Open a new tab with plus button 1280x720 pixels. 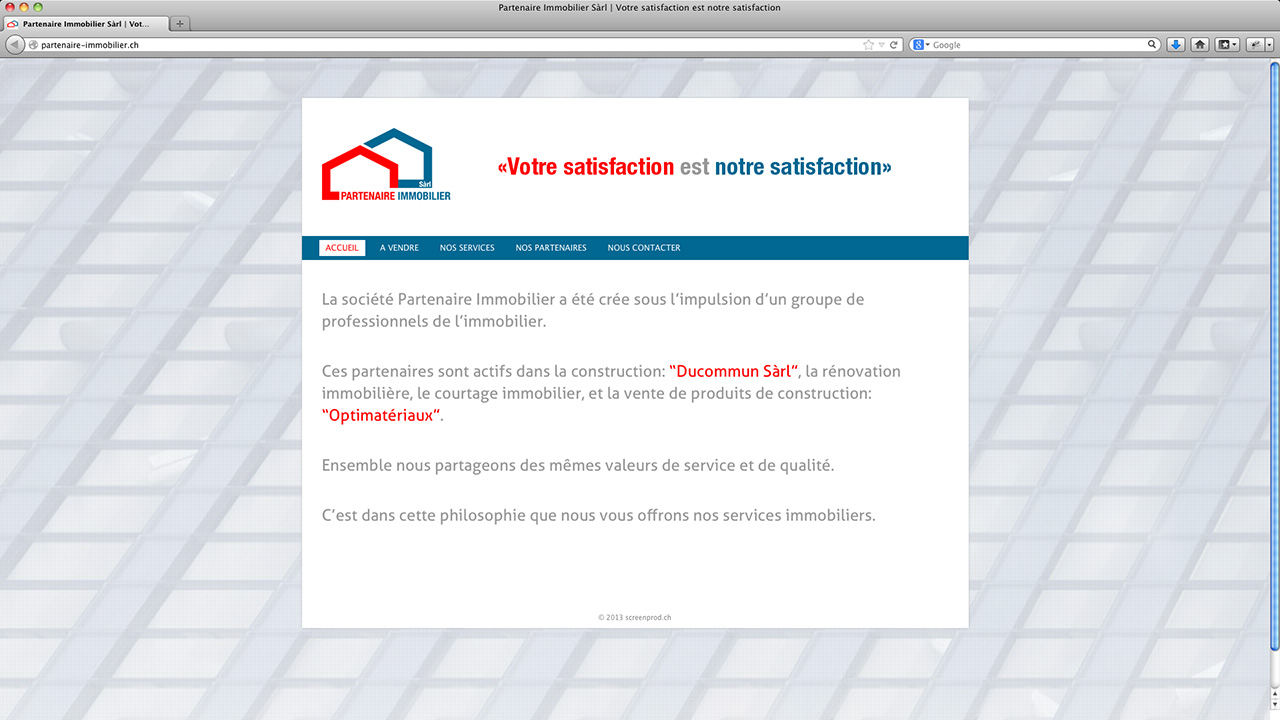click(x=180, y=23)
